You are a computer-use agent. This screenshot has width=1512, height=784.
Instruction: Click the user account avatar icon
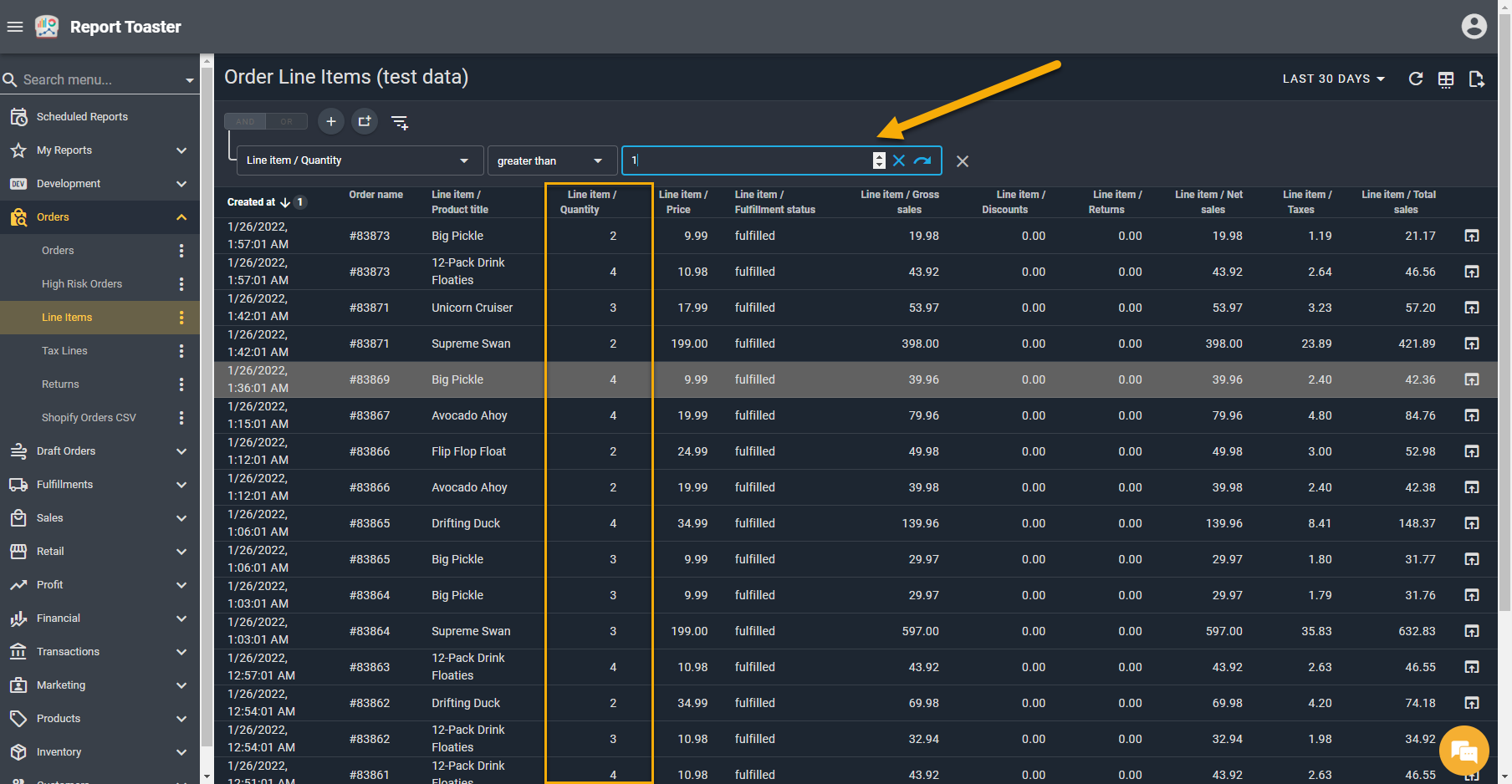click(x=1474, y=27)
